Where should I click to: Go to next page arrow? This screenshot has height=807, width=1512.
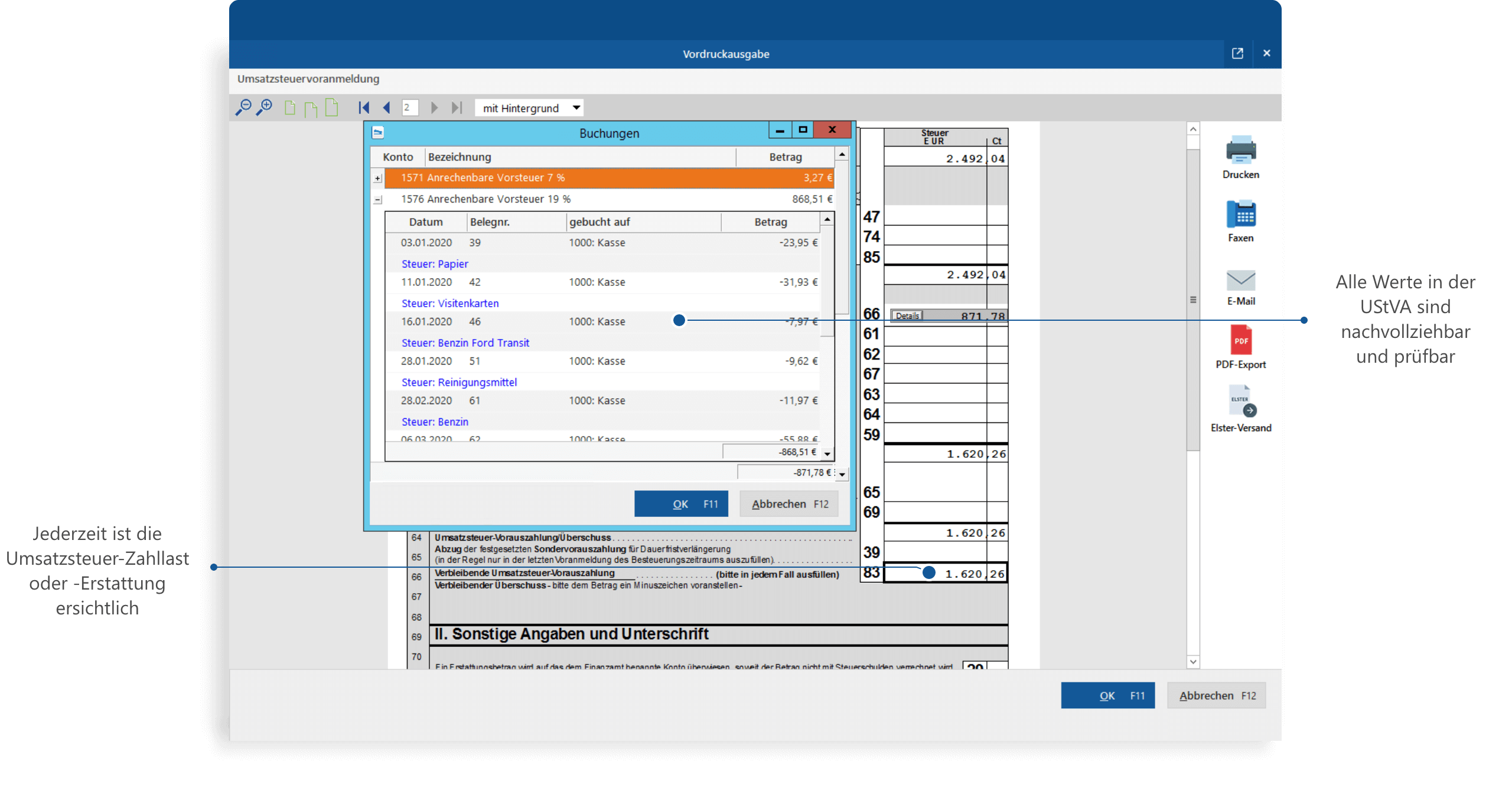coord(435,108)
